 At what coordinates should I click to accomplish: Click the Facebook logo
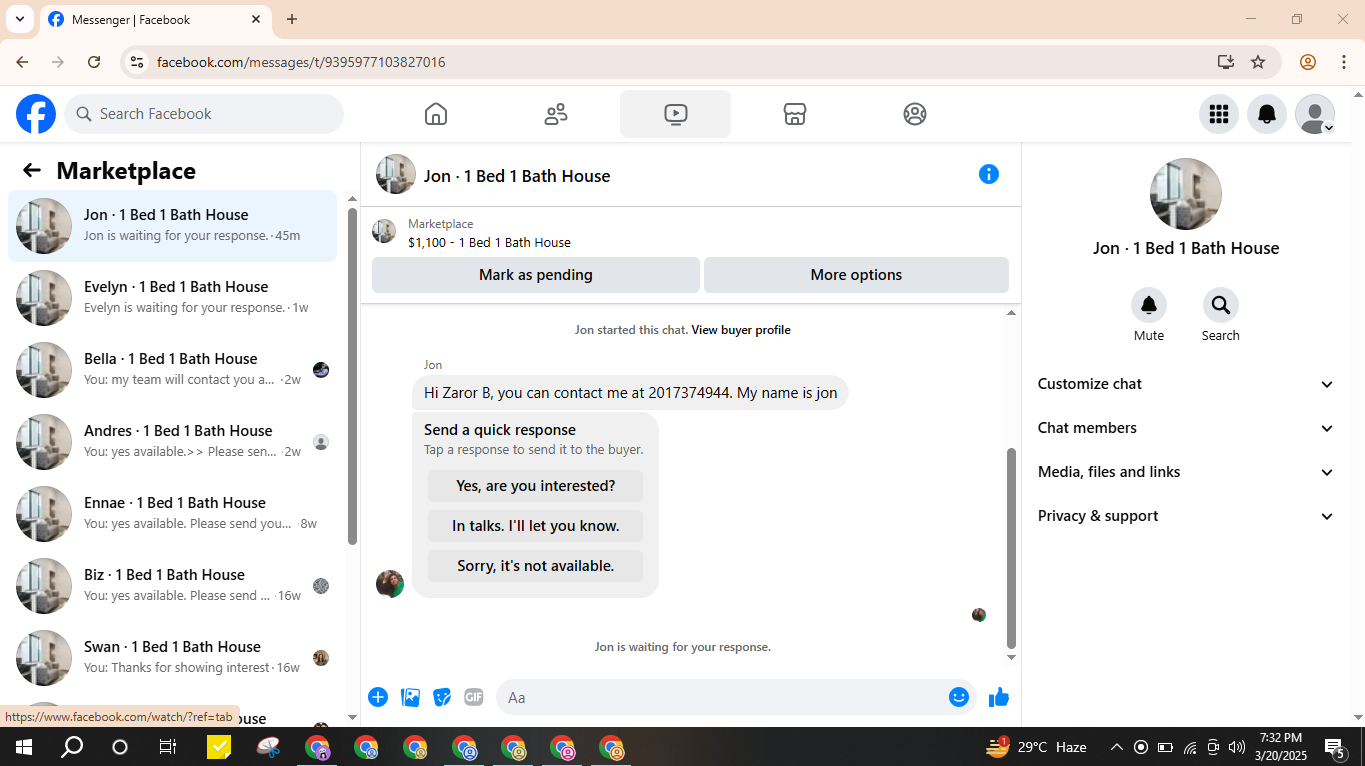[x=36, y=114]
